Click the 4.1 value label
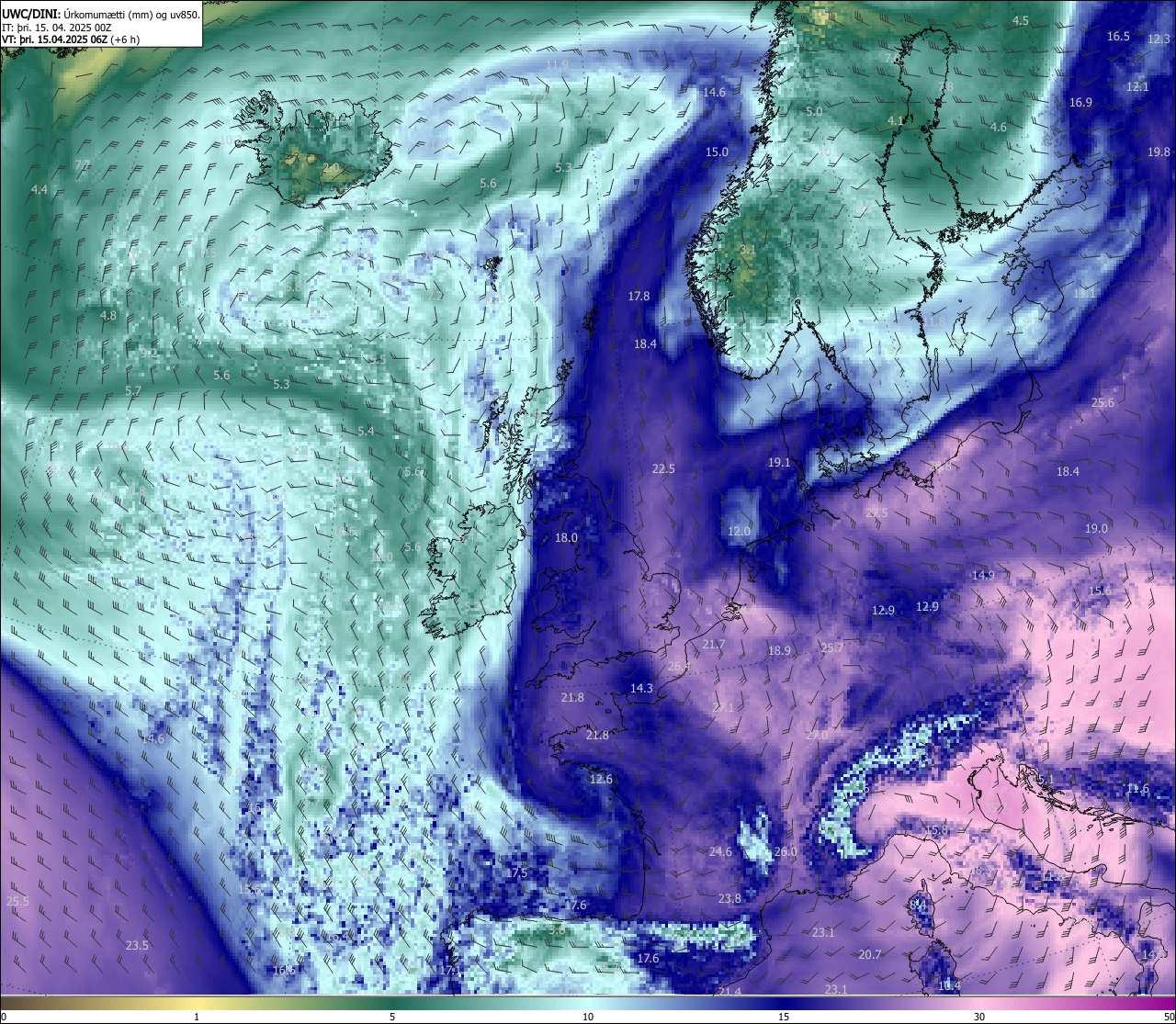This screenshot has height=1024, width=1176. point(896,120)
